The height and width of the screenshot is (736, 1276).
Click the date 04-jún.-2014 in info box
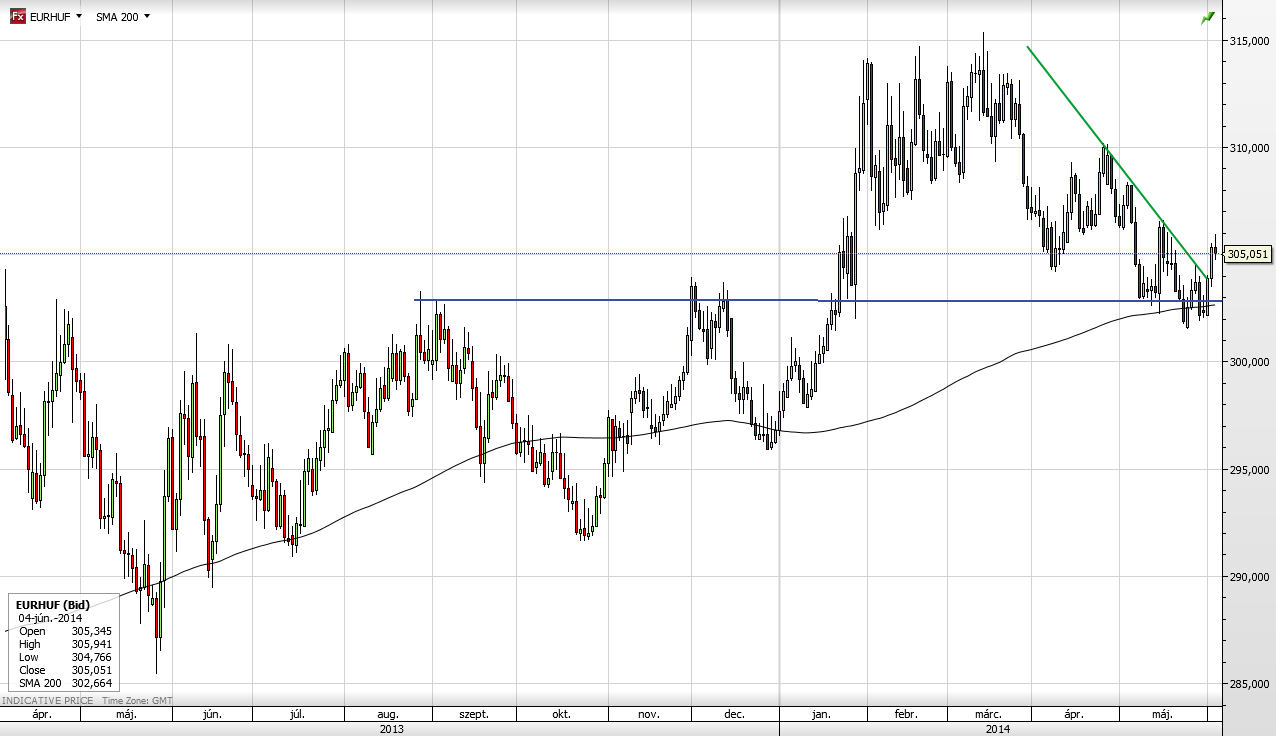(51, 618)
